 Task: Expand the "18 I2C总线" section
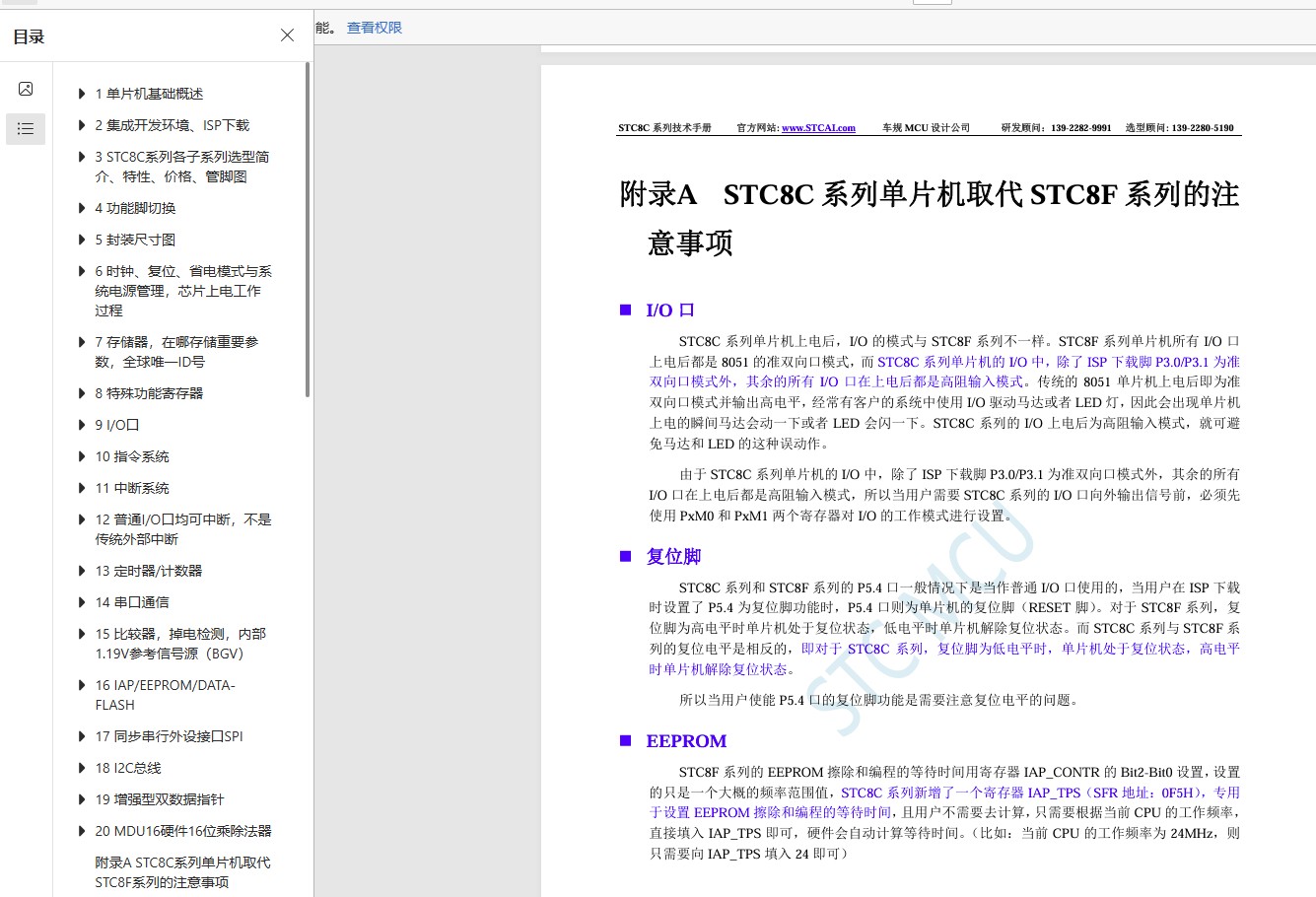82,768
